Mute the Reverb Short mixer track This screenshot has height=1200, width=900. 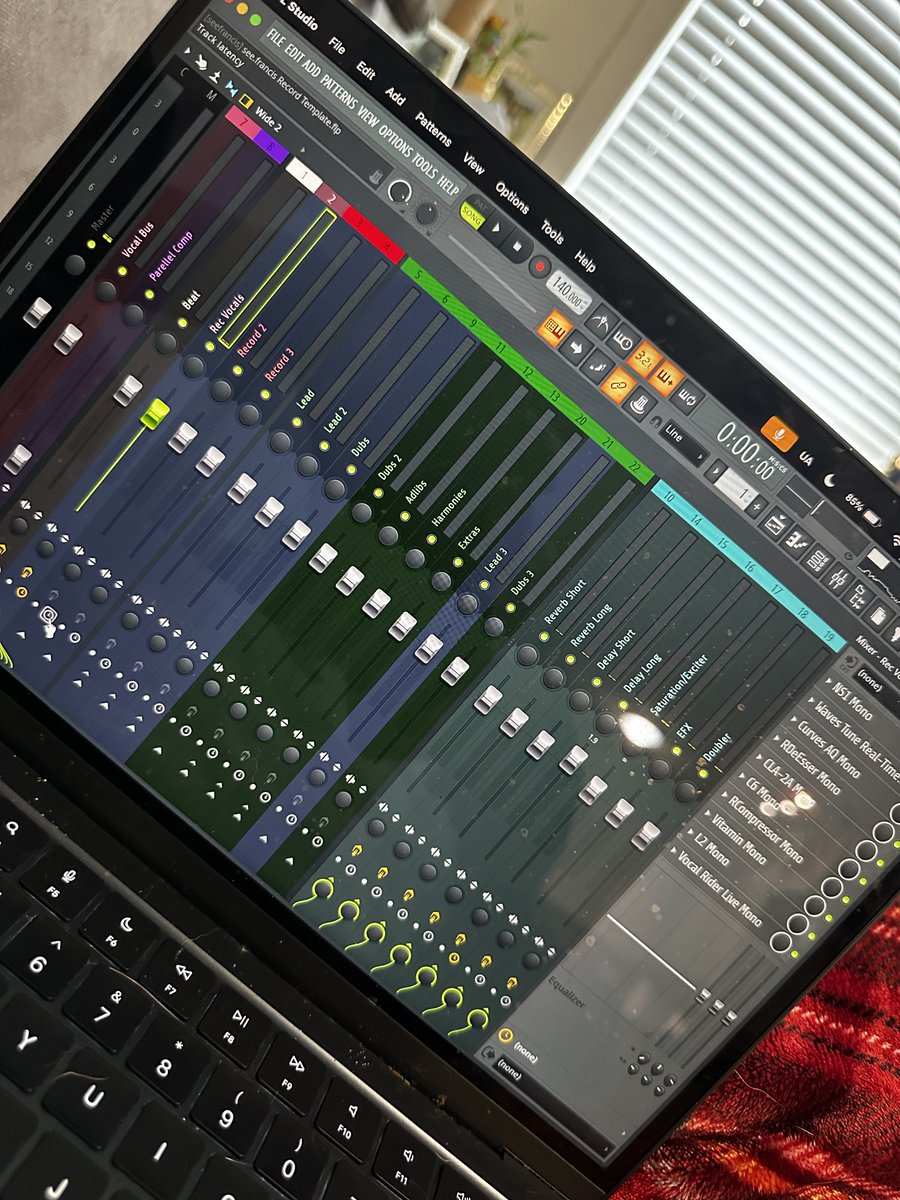pyautogui.click(x=545, y=635)
